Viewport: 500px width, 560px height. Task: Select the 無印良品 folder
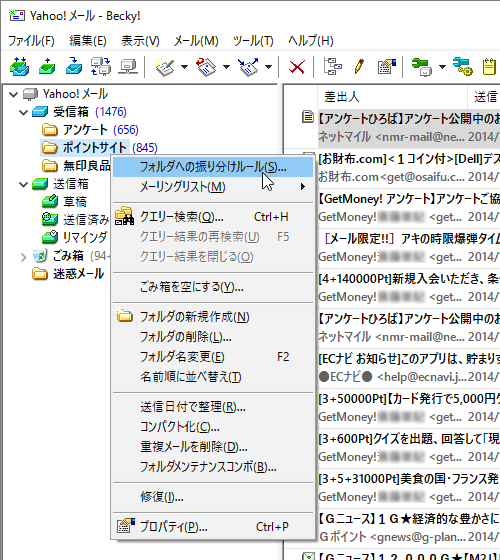click(x=76, y=166)
